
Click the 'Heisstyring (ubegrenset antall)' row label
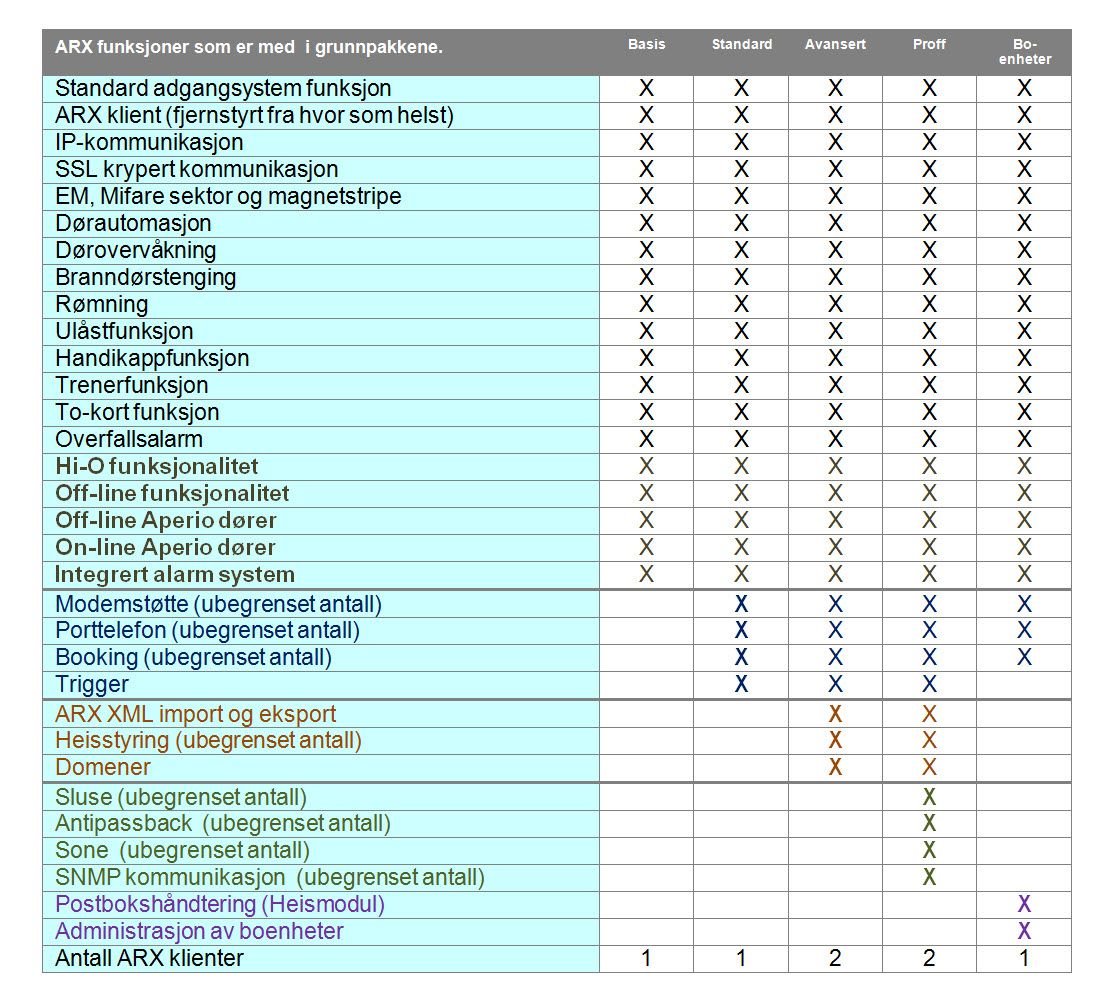(208, 741)
